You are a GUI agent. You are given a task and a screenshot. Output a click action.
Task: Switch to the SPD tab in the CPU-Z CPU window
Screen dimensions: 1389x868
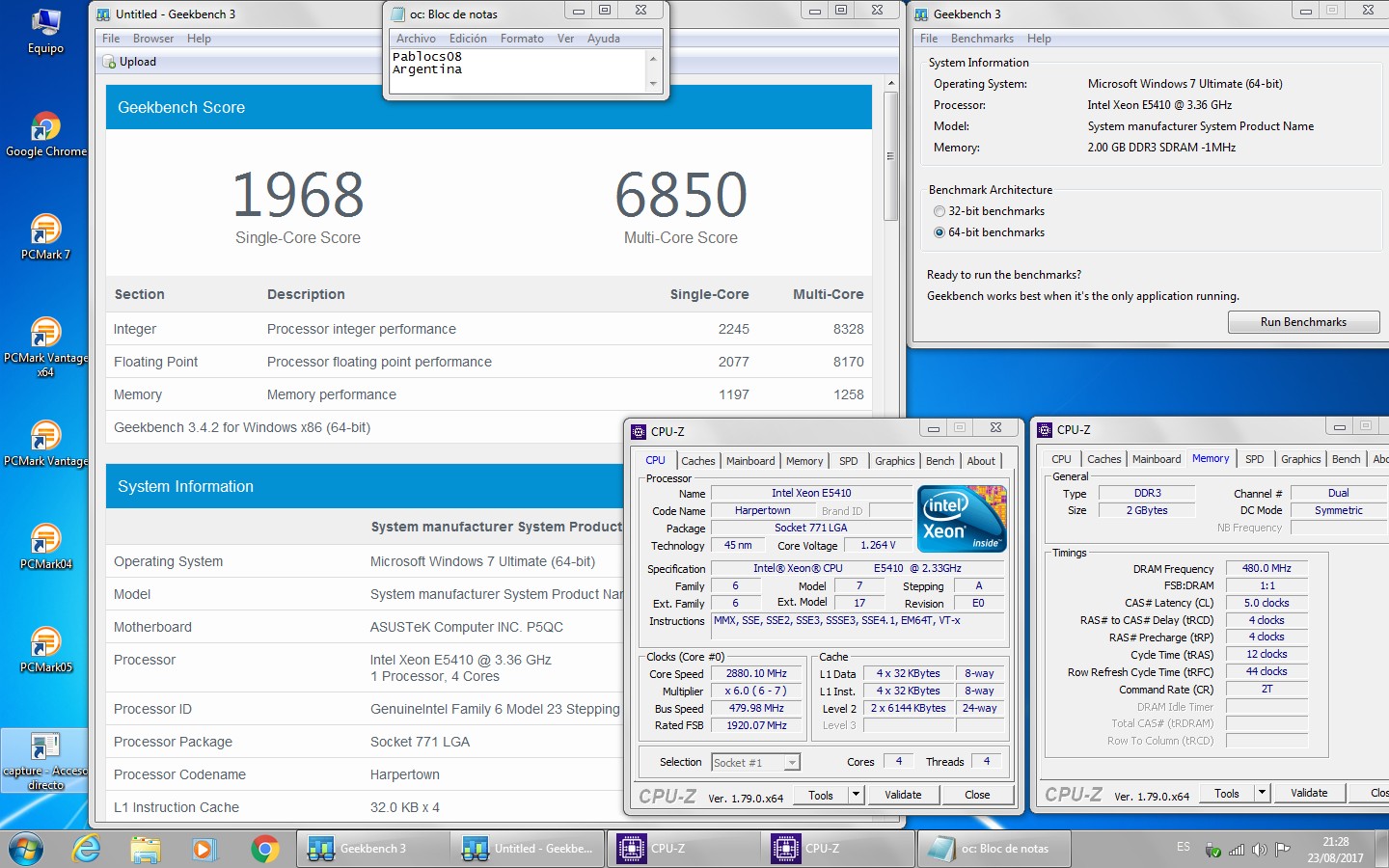(849, 461)
